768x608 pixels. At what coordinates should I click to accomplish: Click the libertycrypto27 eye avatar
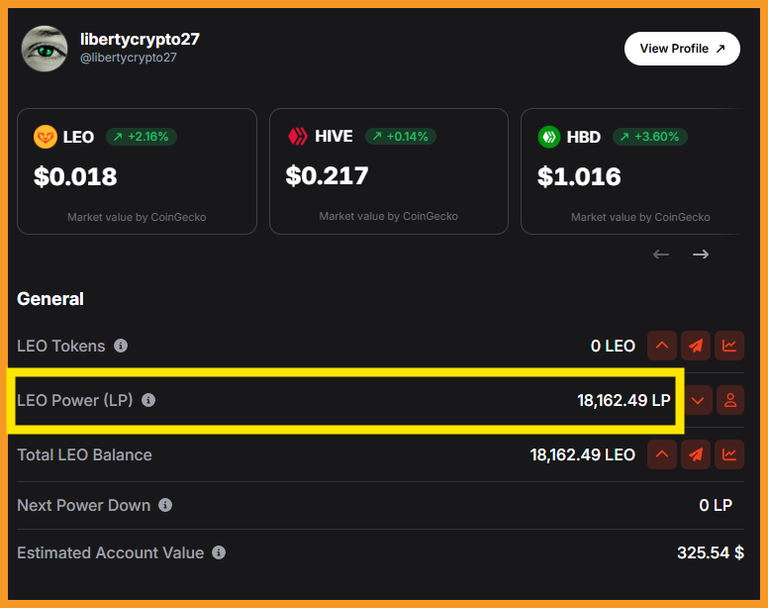tap(45, 49)
